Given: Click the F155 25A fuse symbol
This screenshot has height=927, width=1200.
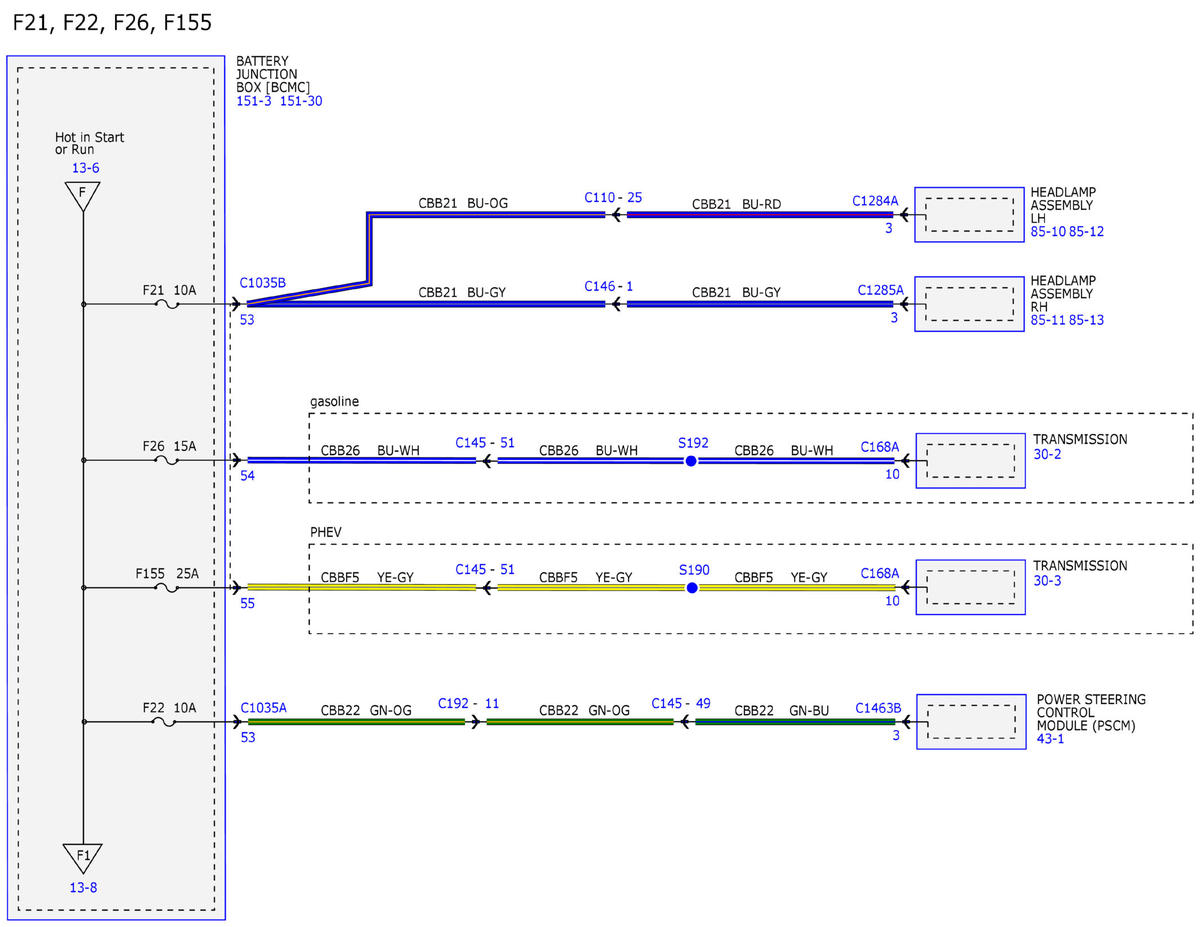Looking at the screenshot, I should [169, 588].
